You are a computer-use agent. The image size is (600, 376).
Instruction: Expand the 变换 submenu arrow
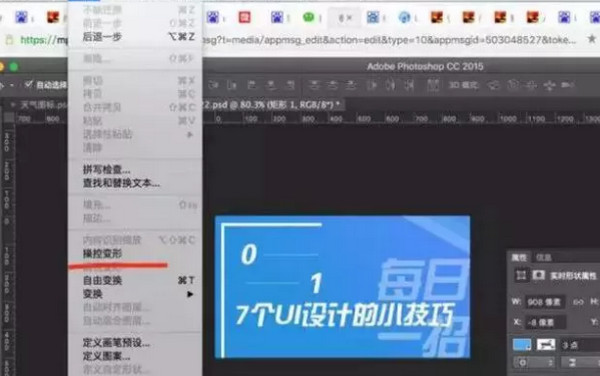[x=190, y=294]
